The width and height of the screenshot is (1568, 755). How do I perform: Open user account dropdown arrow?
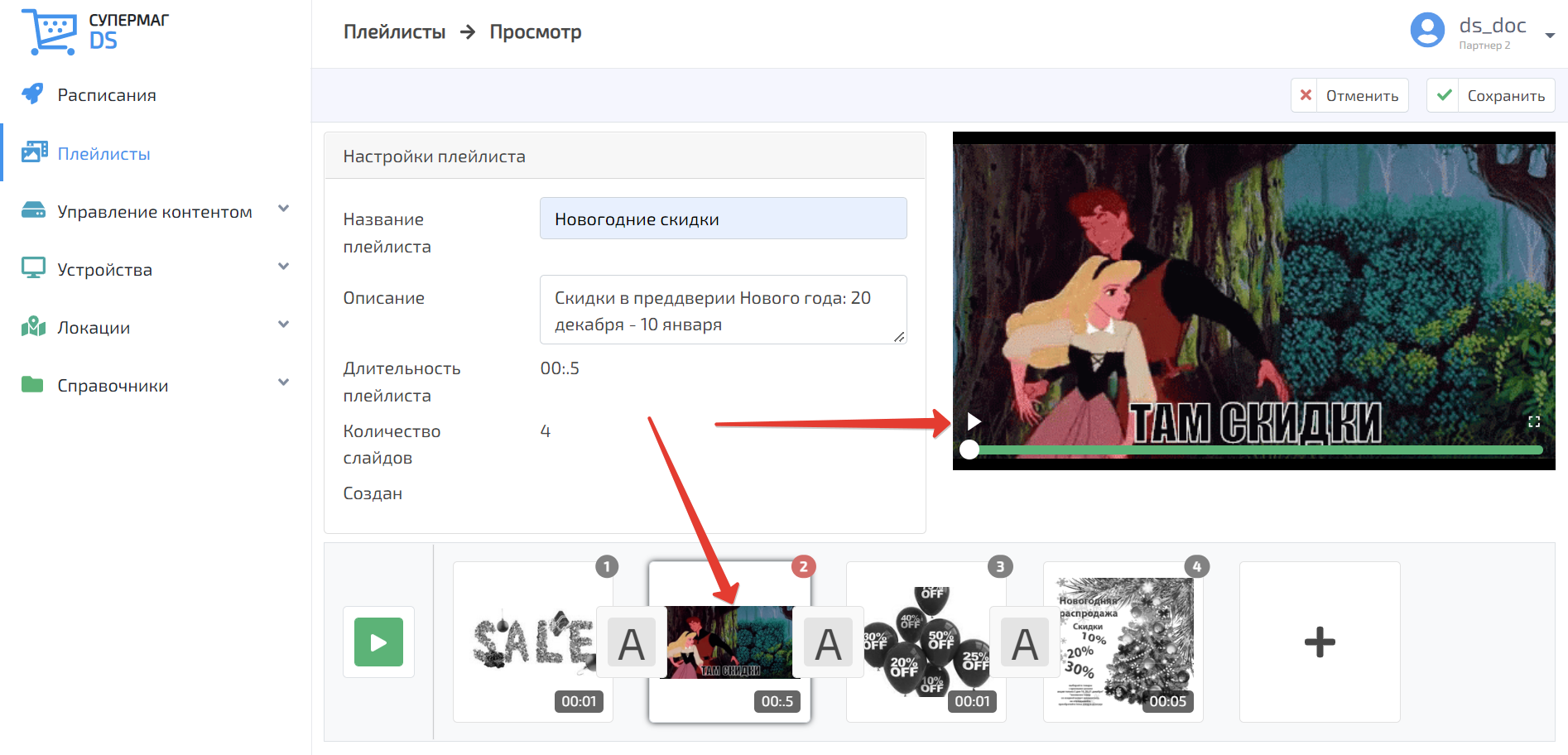[x=1550, y=36]
